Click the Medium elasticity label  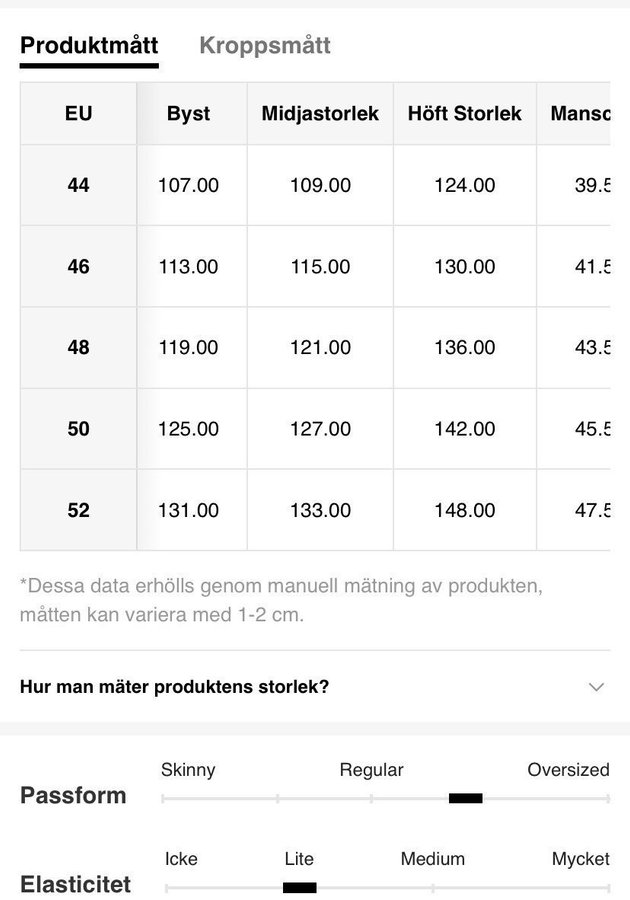(433, 859)
